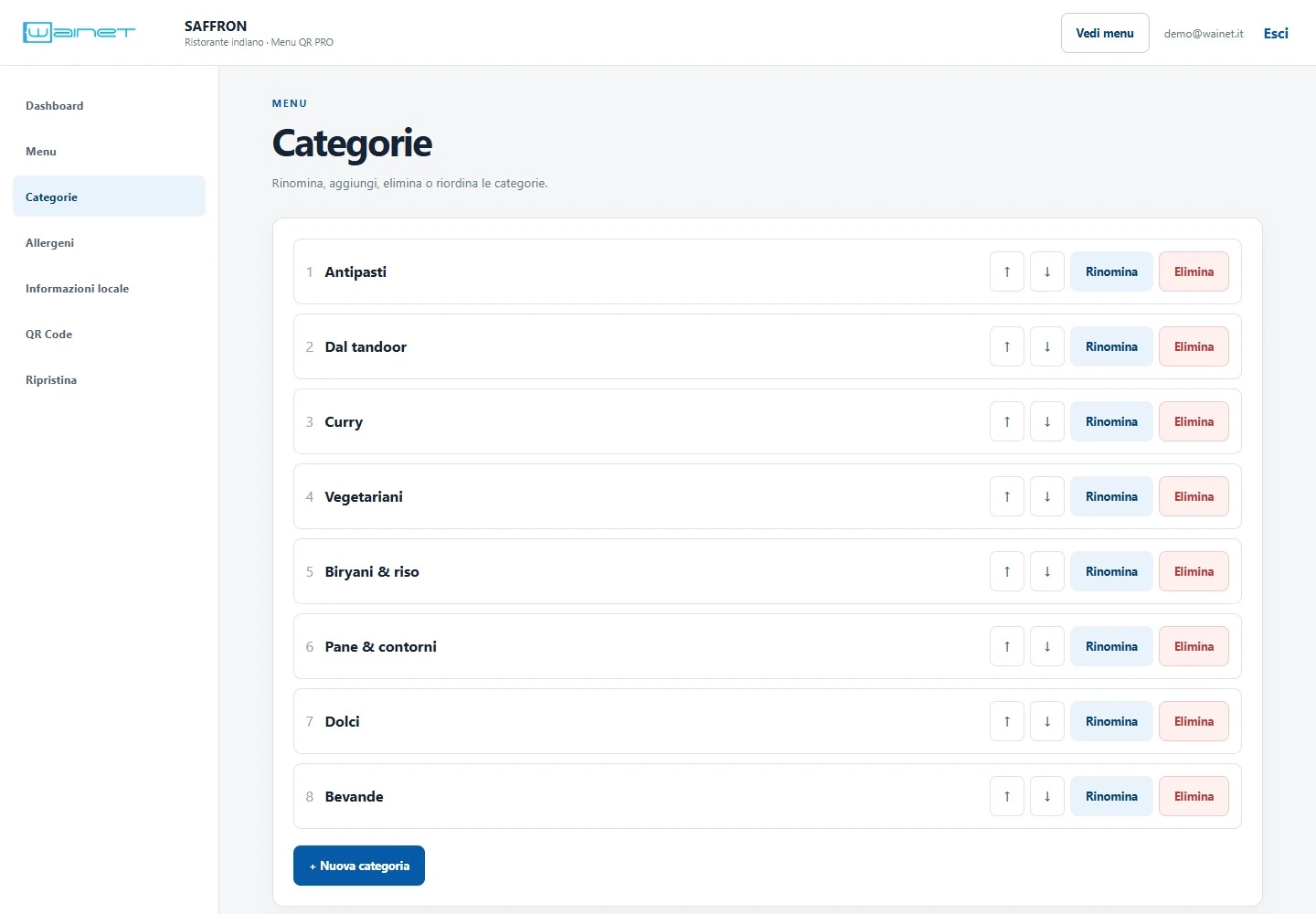1316x914 pixels.
Task: Move Dolci category up
Action: (x=1007, y=721)
